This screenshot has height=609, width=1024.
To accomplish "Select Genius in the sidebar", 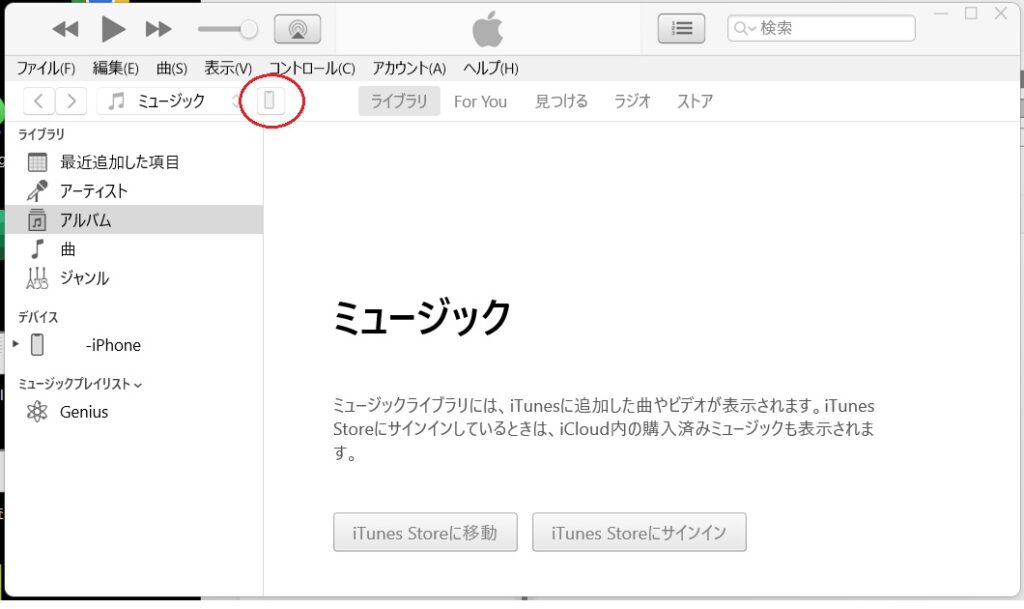I will coord(134,412).
